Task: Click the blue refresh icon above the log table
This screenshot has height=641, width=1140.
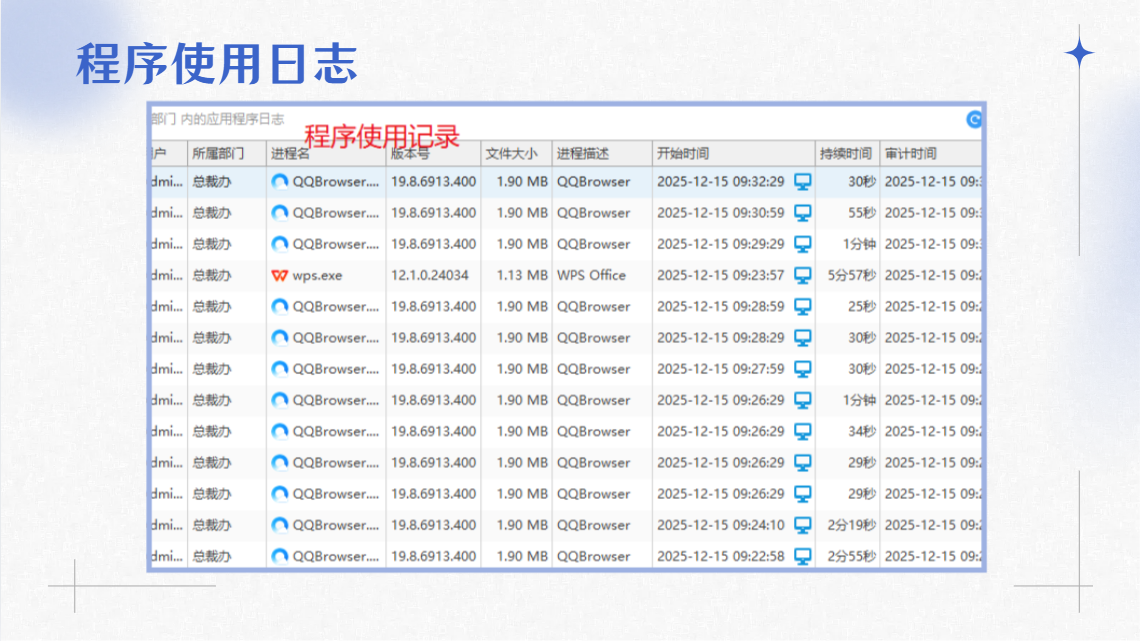Action: 974,120
